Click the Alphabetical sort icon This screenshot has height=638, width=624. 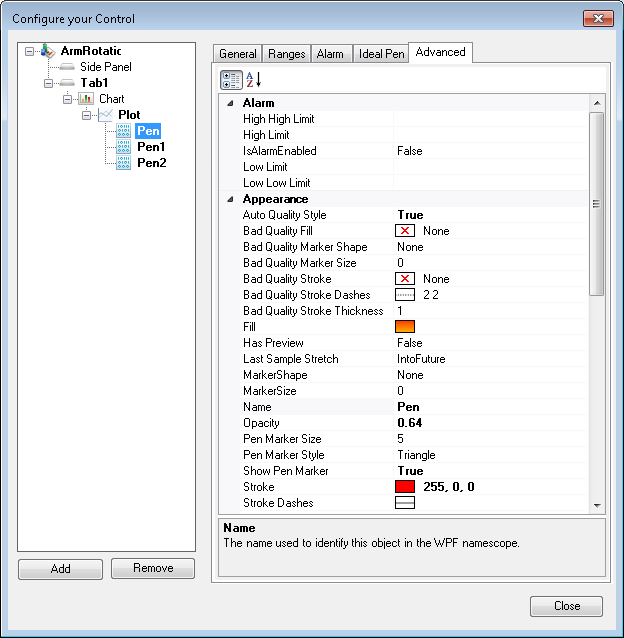pos(253,79)
